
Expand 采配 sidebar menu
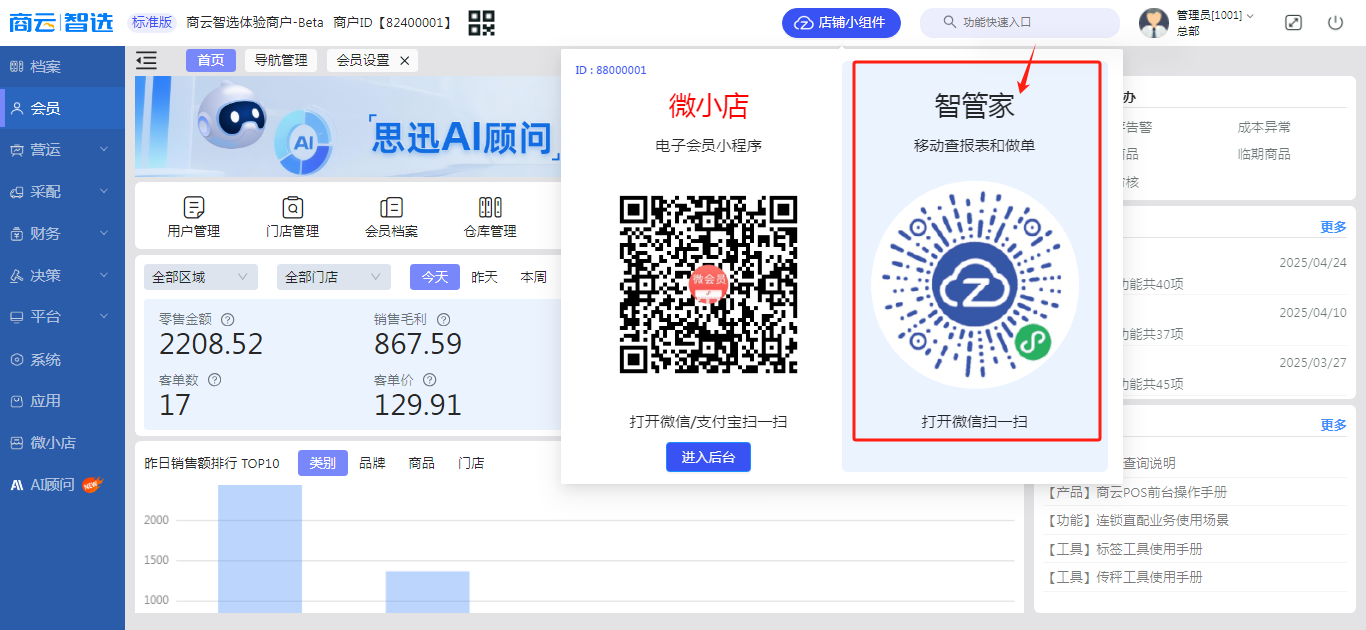[x=62, y=192]
